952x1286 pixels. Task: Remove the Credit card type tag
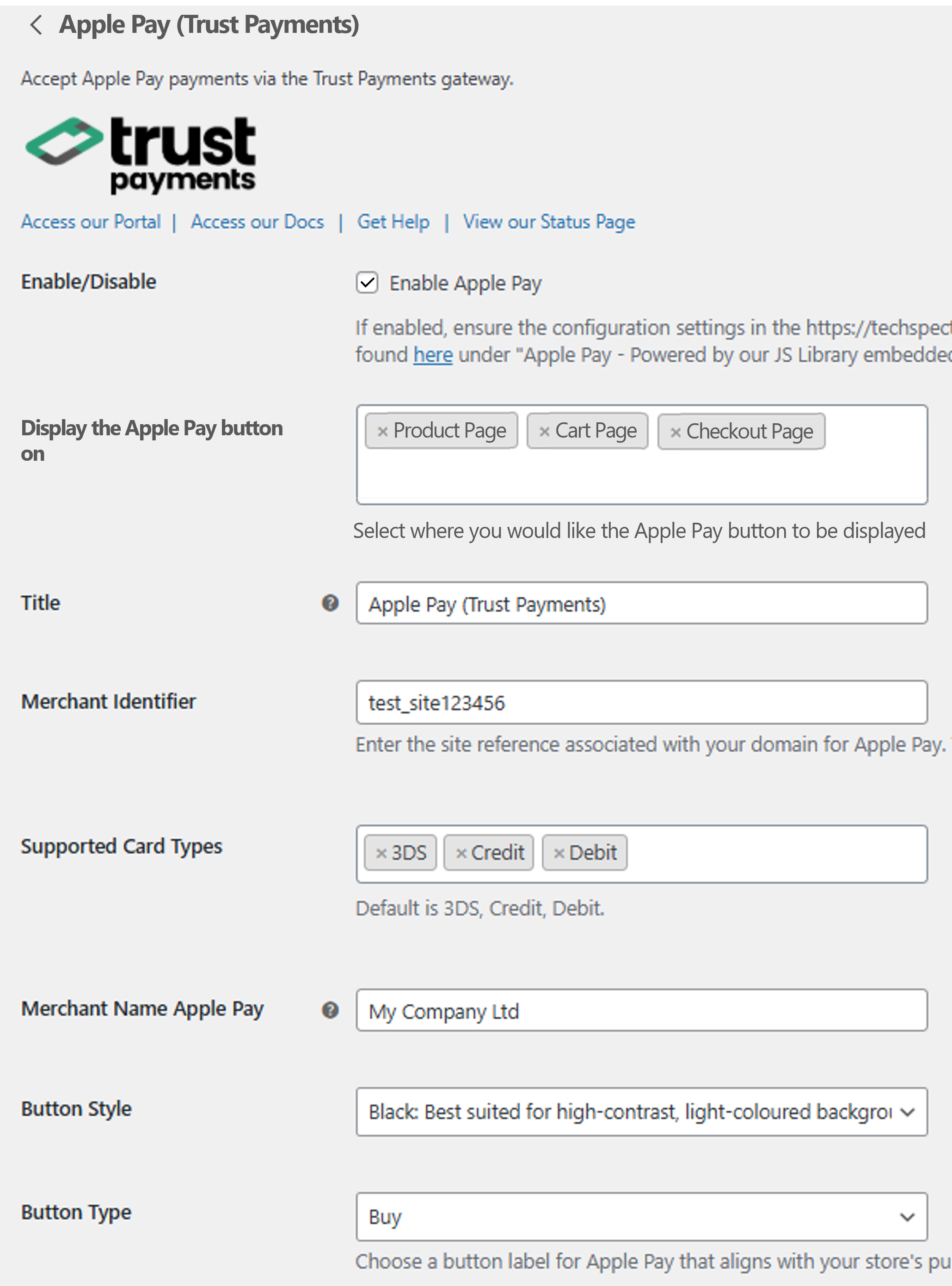461,853
